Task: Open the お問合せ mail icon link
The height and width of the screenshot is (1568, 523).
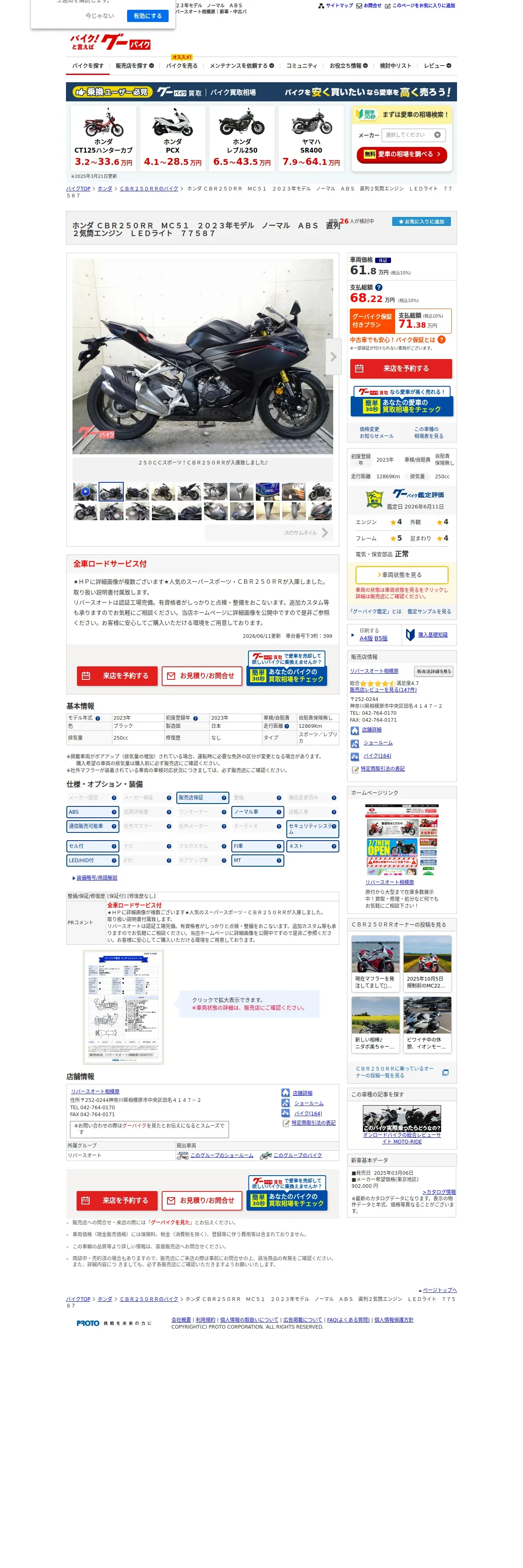Action: click(x=359, y=5)
